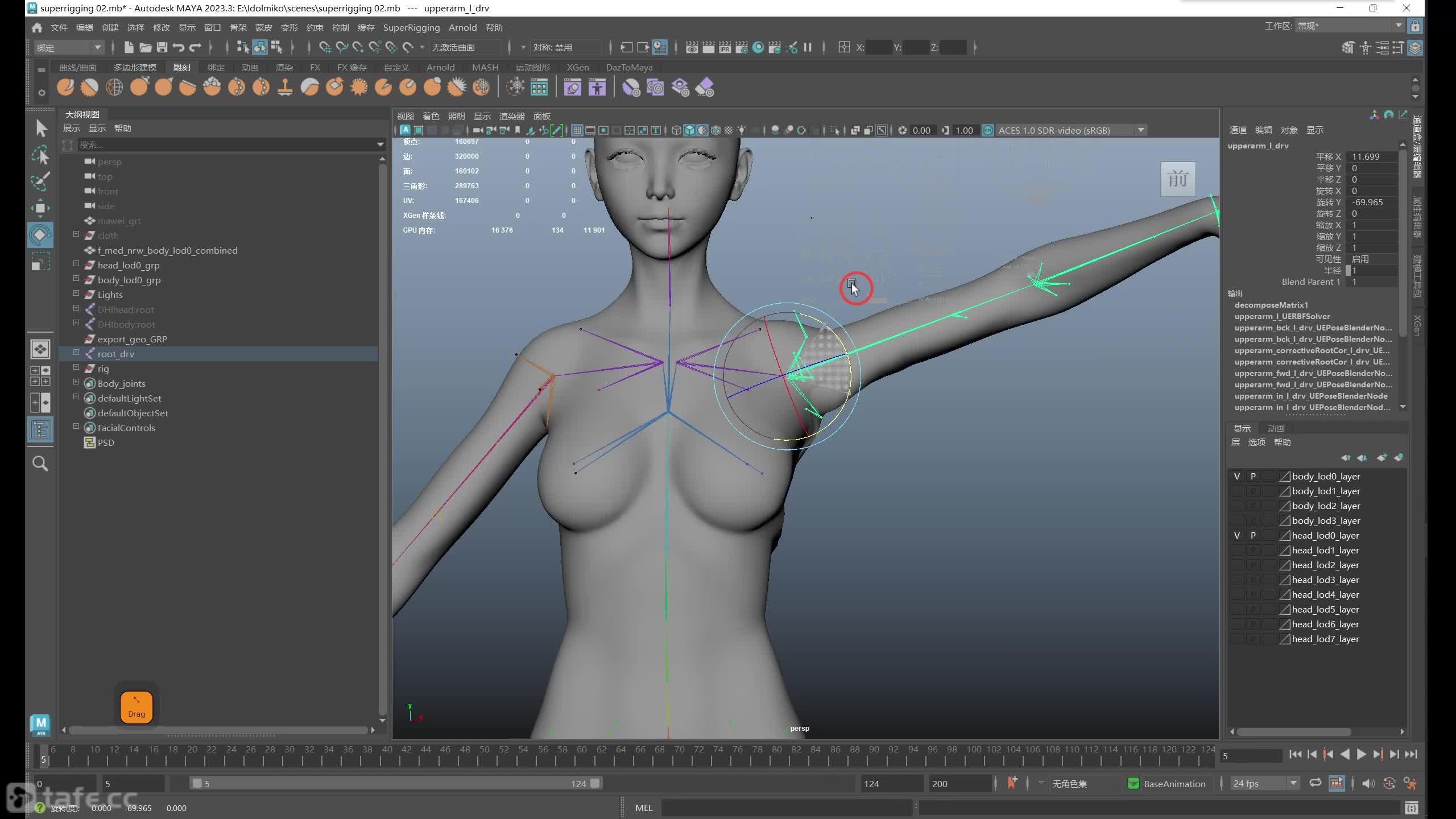Screen dimensions: 1456x819
Task: Click the auto keyframe toggle icon
Action: click(x=1389, y=783)
